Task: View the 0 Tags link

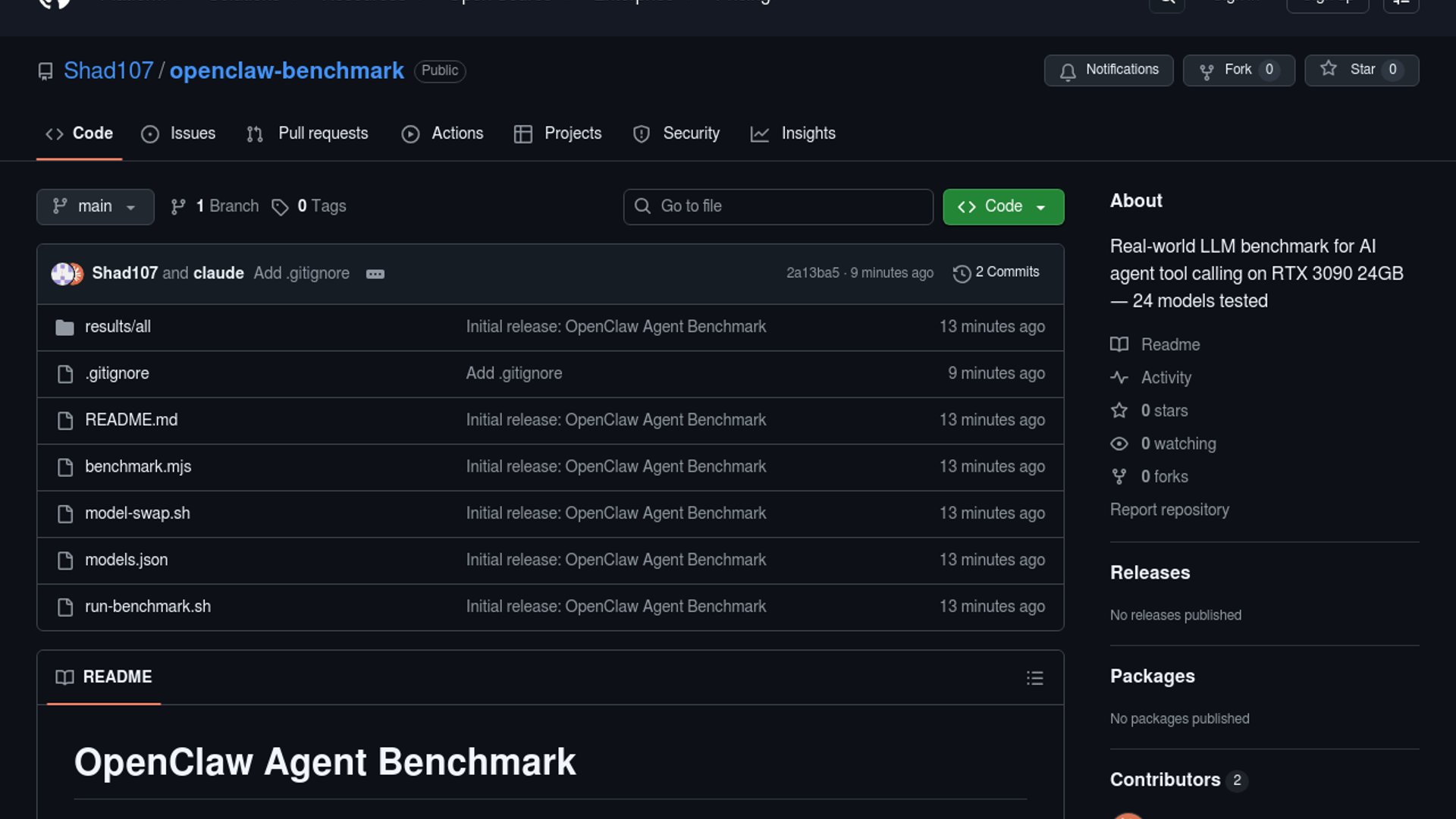Action: point(309,206)
